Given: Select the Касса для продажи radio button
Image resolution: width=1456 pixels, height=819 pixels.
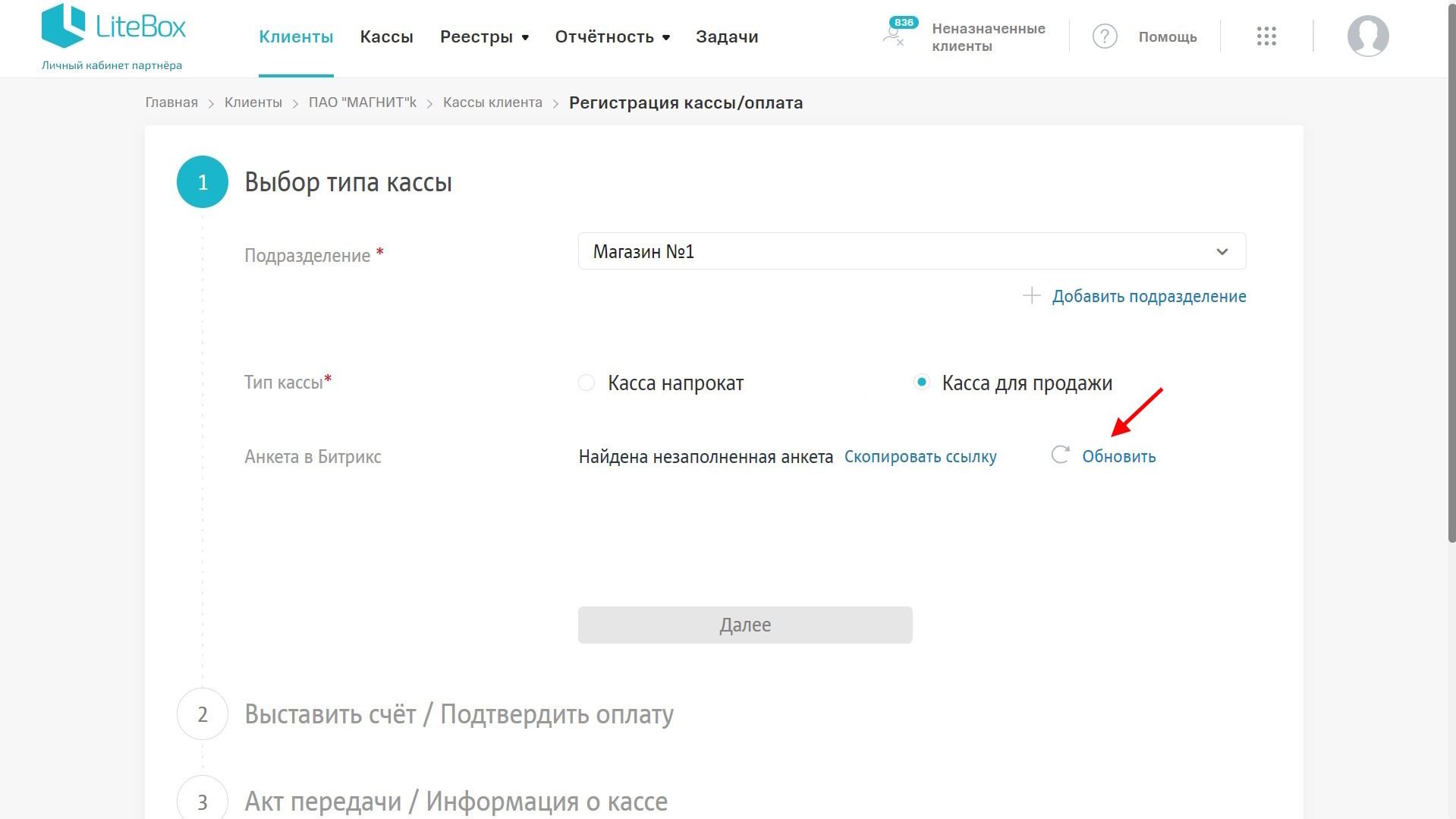Looking at the screenshot, I should pos(921,383).
